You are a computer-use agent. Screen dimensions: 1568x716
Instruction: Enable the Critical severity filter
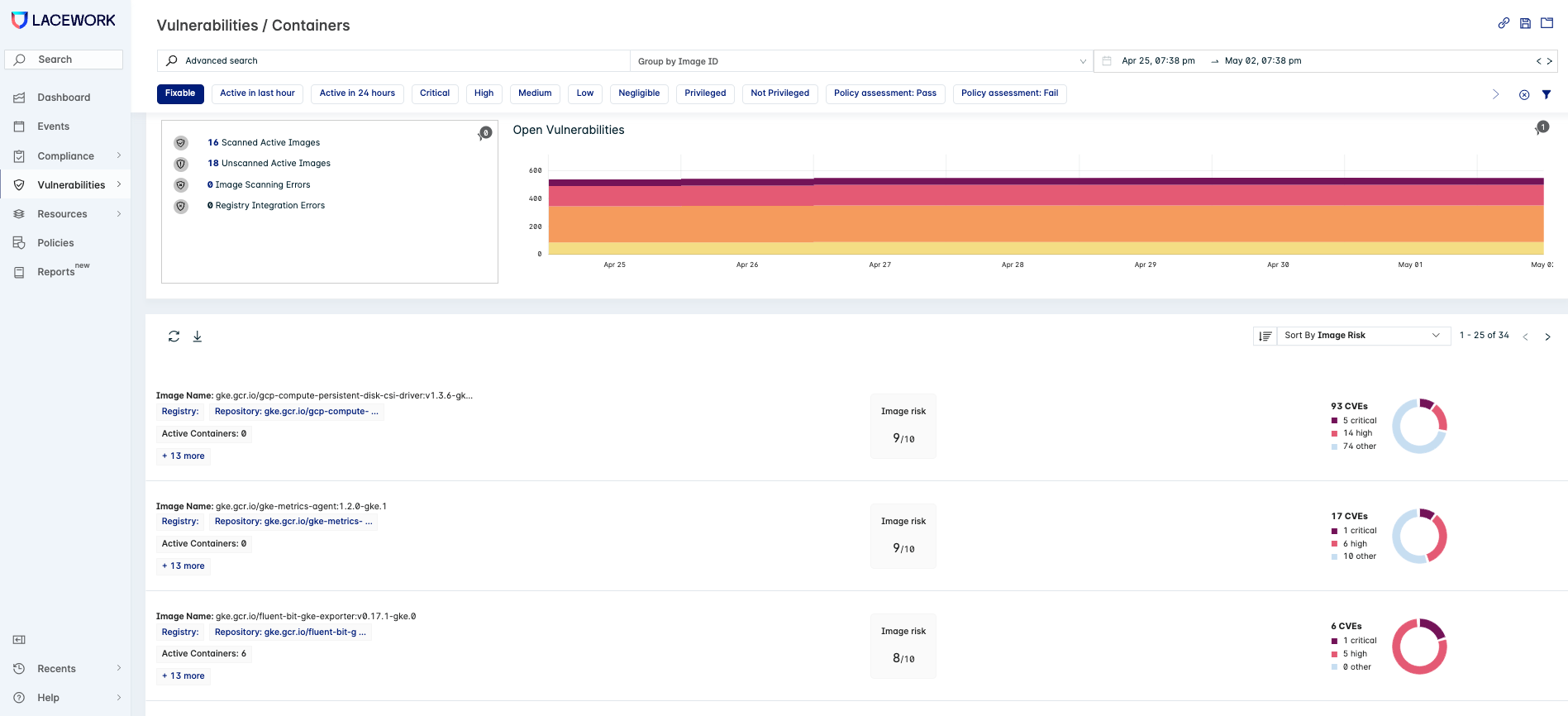coord(435,93)
